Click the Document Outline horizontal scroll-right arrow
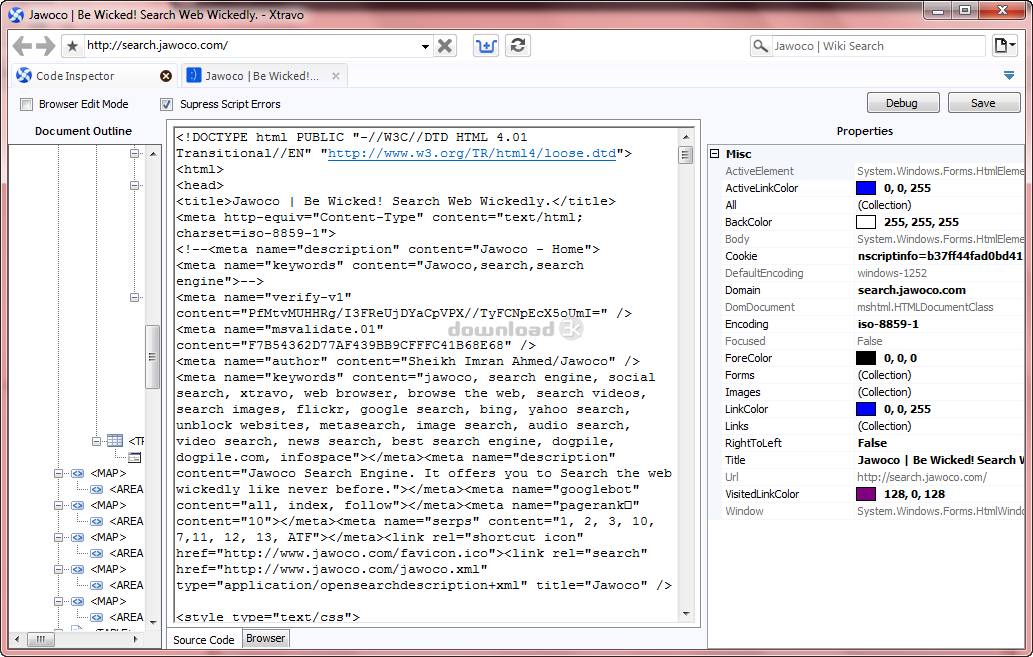The image size is (1033, 657). (135, 639)
